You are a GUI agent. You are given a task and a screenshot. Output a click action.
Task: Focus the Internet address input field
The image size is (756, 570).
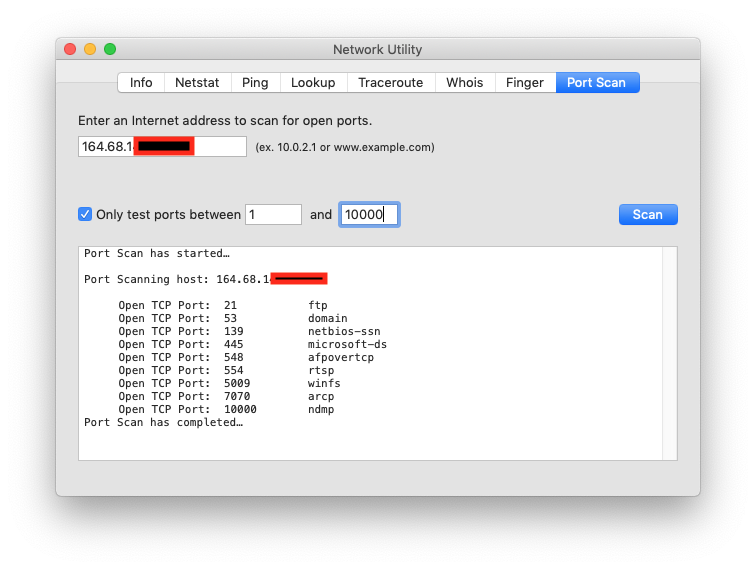[x=162, y=146]
